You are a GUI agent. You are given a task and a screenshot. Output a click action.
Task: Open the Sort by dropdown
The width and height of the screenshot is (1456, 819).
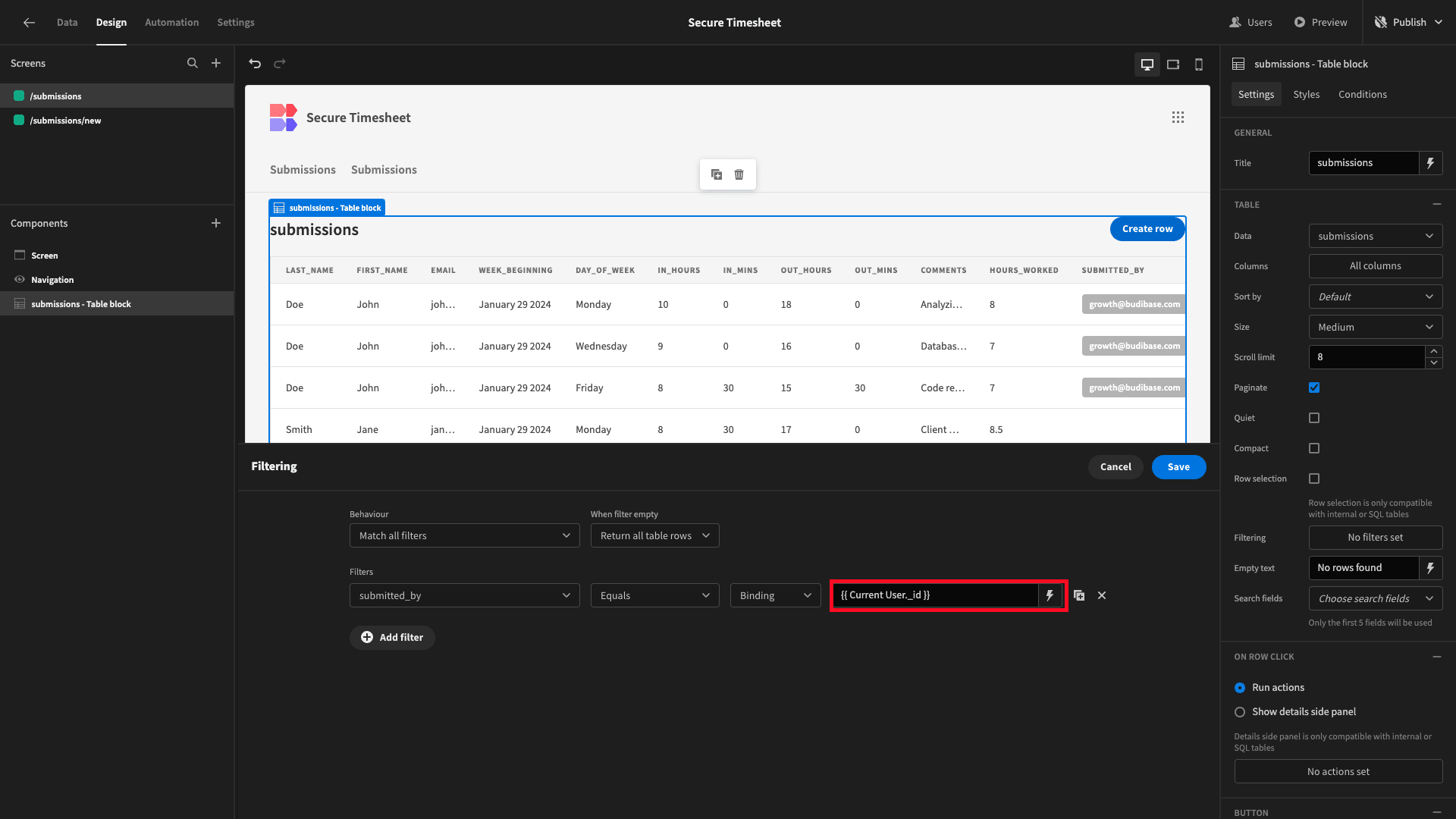point(1376,297)
